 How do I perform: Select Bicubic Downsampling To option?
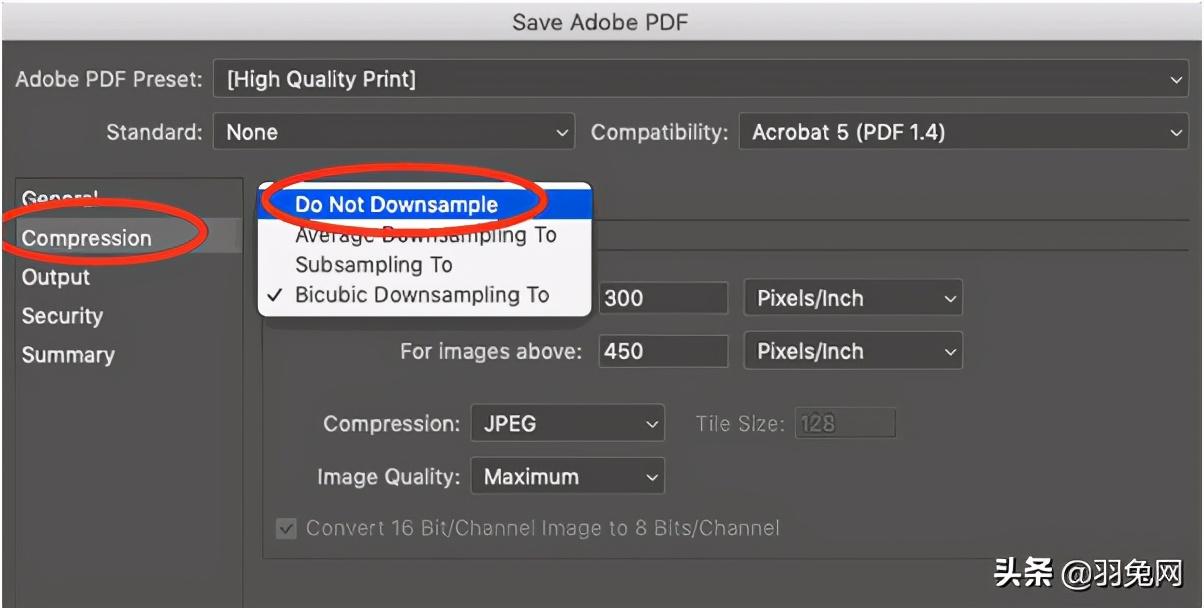click(422, 295)
